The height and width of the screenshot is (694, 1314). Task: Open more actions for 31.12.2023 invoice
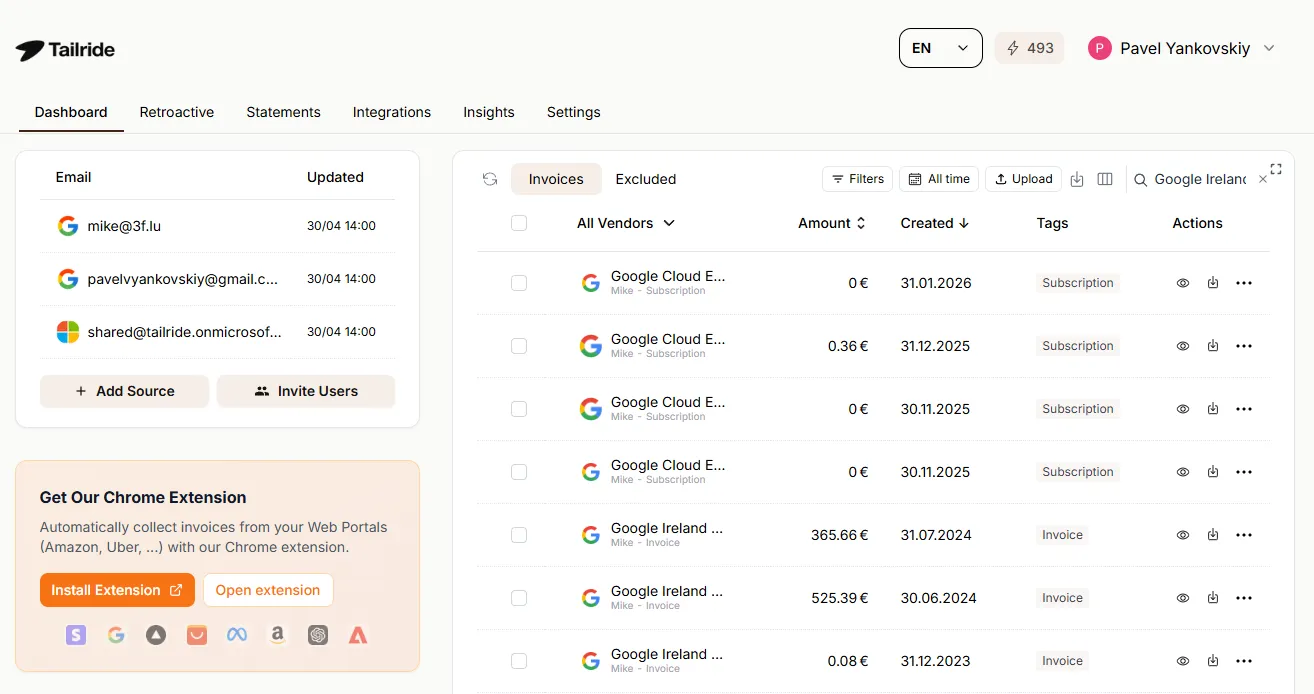click(1244, 661)
